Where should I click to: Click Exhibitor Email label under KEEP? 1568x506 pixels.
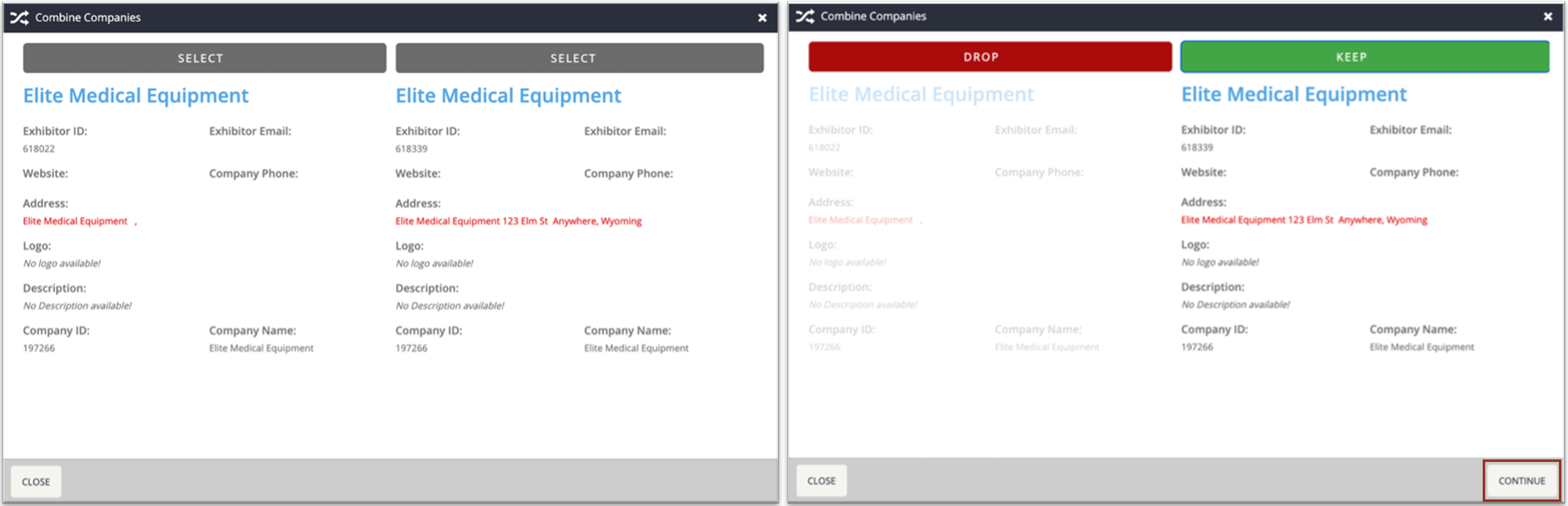pos(1410,130)
